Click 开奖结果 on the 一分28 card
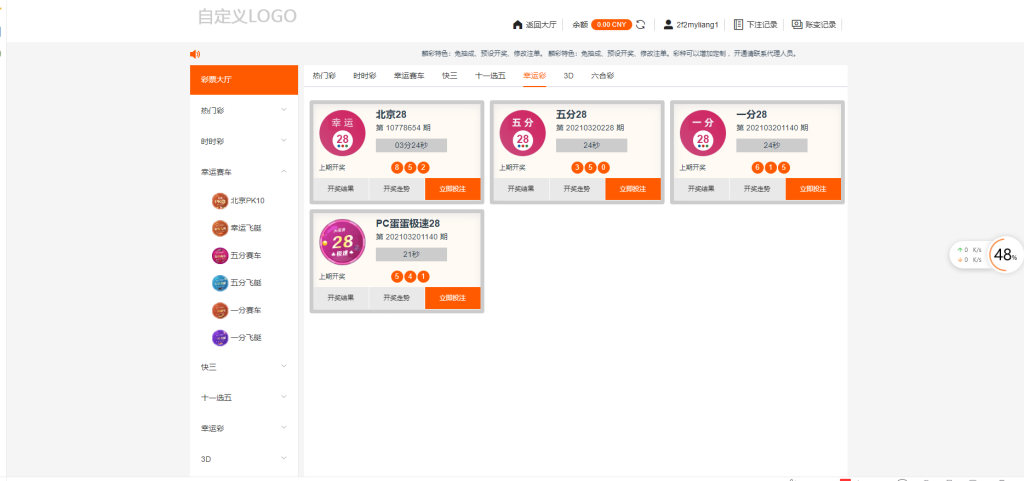This screenshot has height=481, width=1024. tap(700, 188)
